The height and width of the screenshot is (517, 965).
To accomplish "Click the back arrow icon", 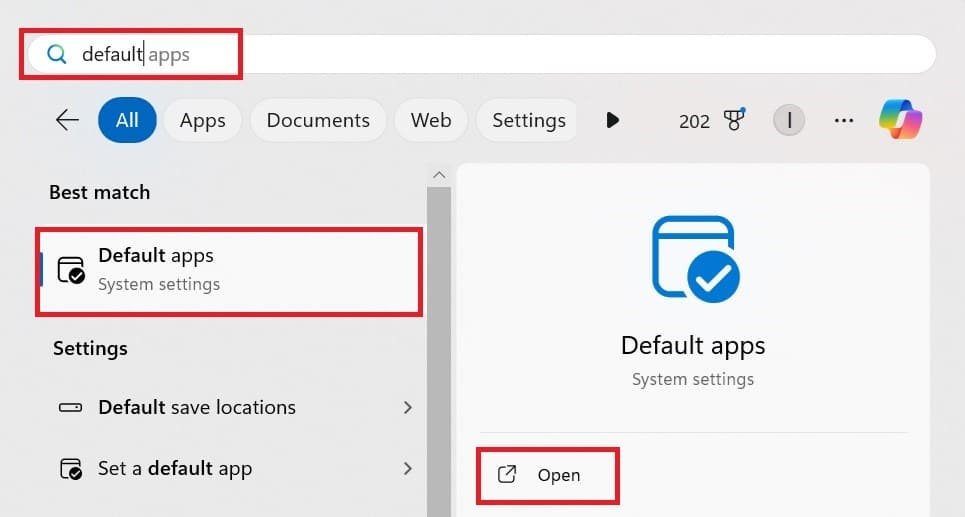I will pos(67,120).
